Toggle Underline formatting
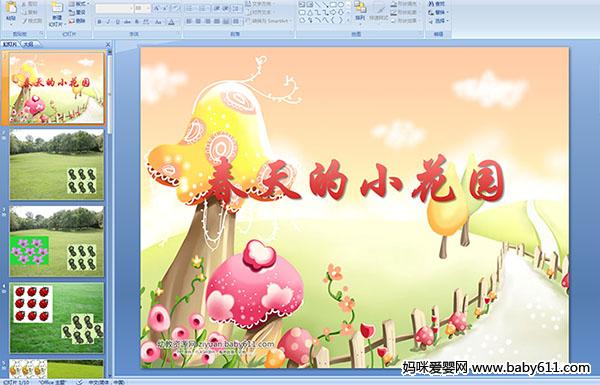This screenshot has height=385, width=600. coord(117,22)
